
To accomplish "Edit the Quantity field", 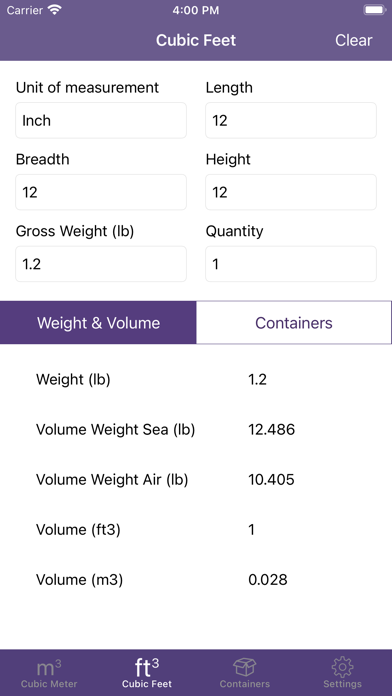I will [291, 264].
